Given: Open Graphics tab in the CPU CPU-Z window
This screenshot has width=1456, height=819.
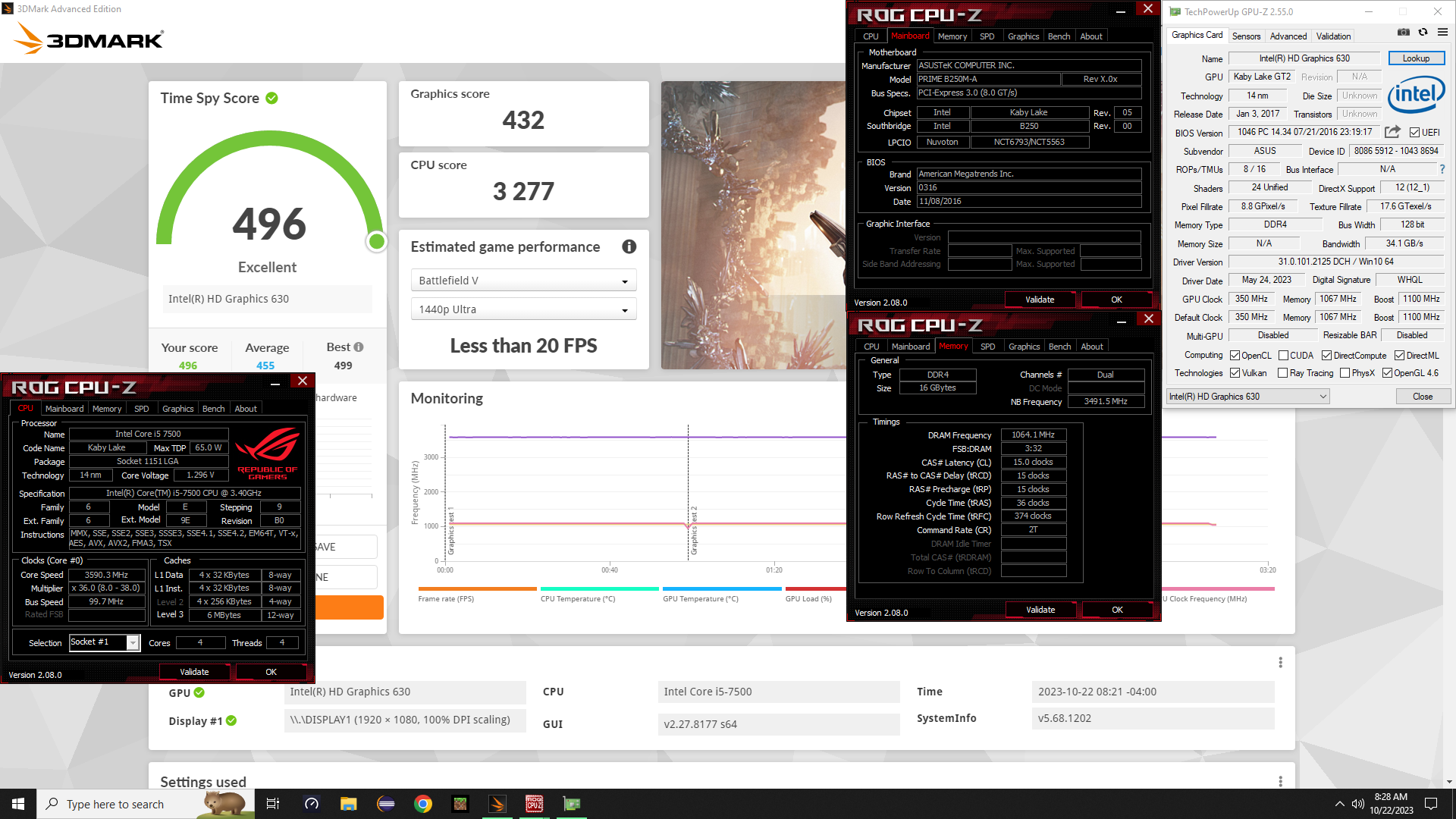Looking at the screenshot, I should pos(178,409).
